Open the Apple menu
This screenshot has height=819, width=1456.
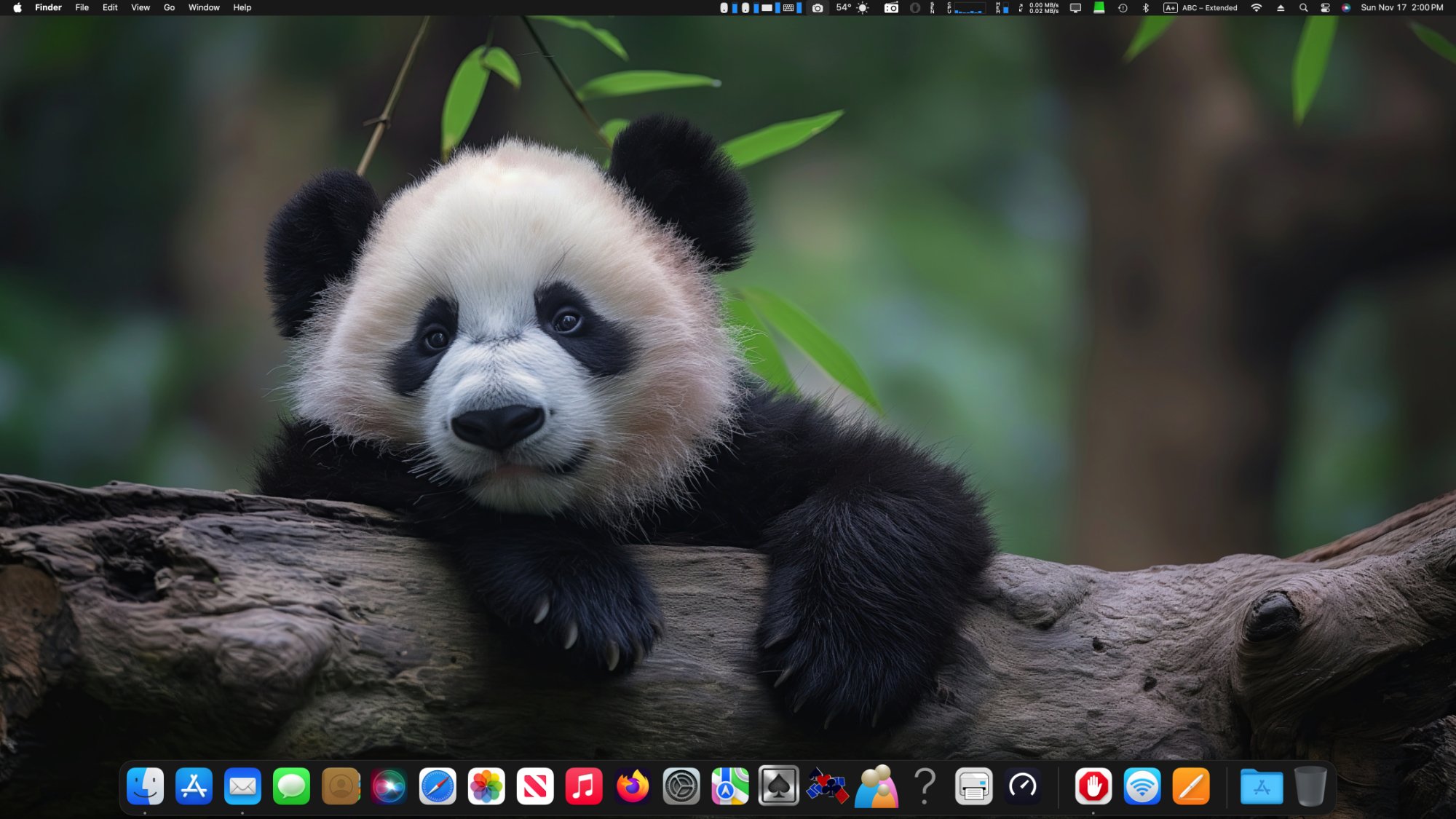[x=17, y=8]
